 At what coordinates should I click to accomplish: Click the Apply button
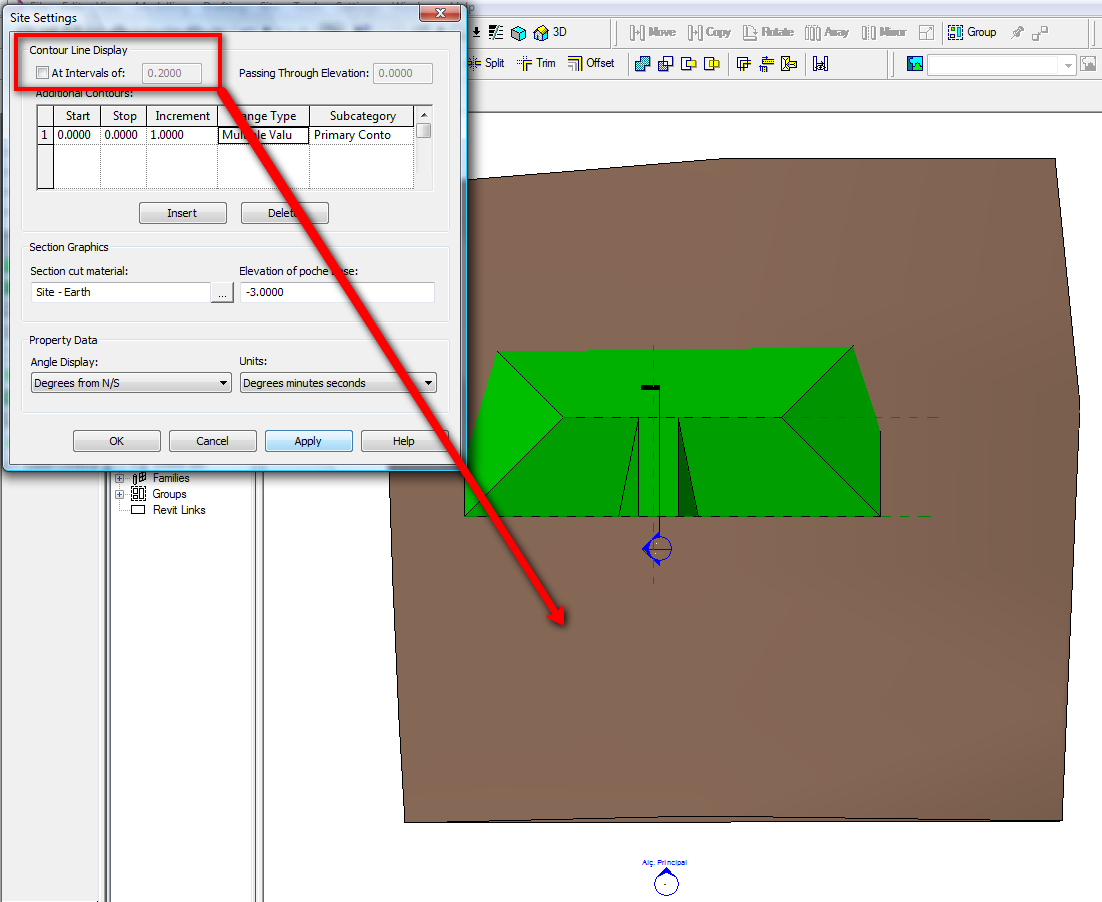pos(309,441)
